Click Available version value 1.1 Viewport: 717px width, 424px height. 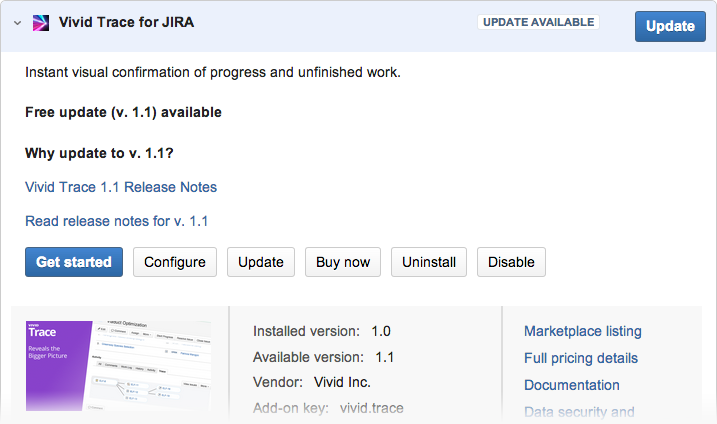(x=385, y=357)
